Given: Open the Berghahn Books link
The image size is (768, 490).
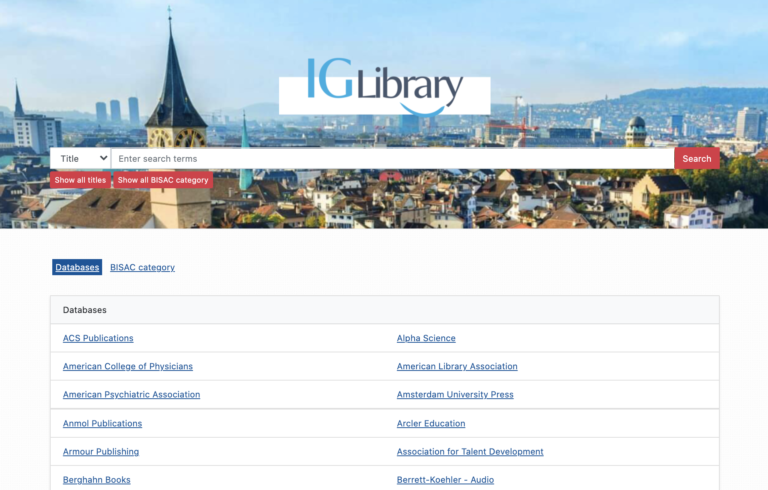Looking at the screenshot, I should coord(97,479).
